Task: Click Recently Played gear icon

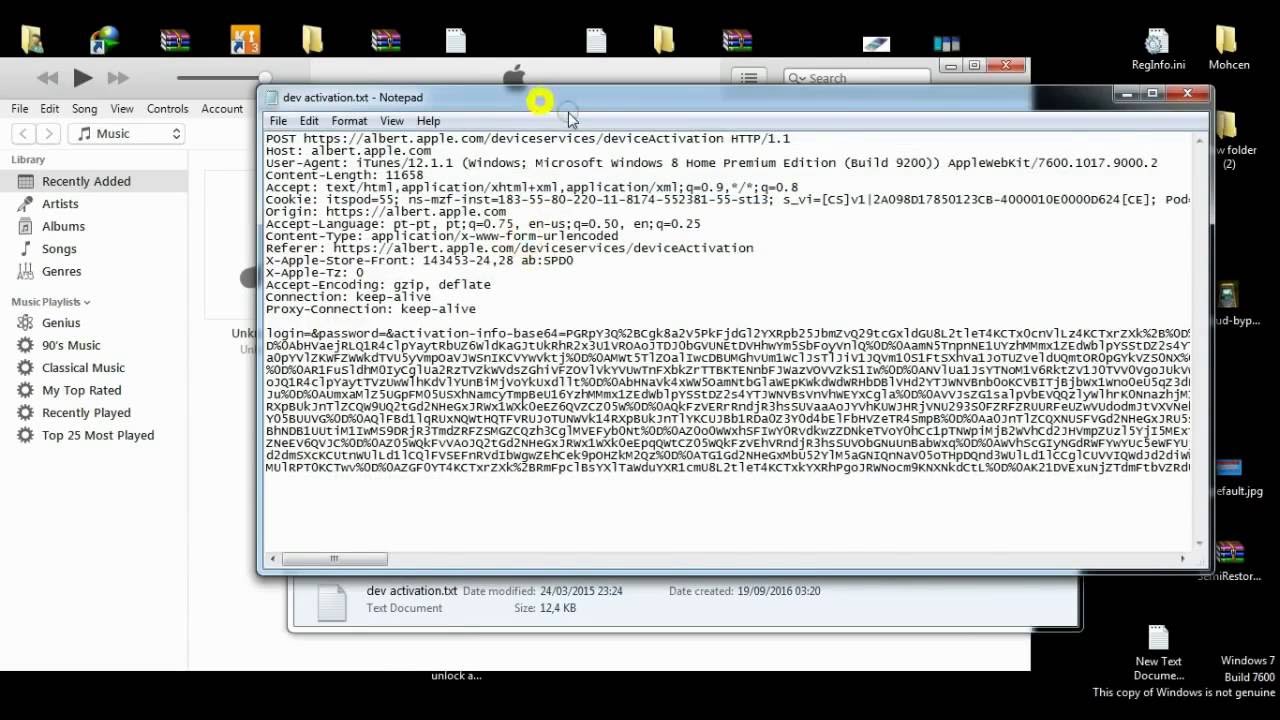Action: 25,412
